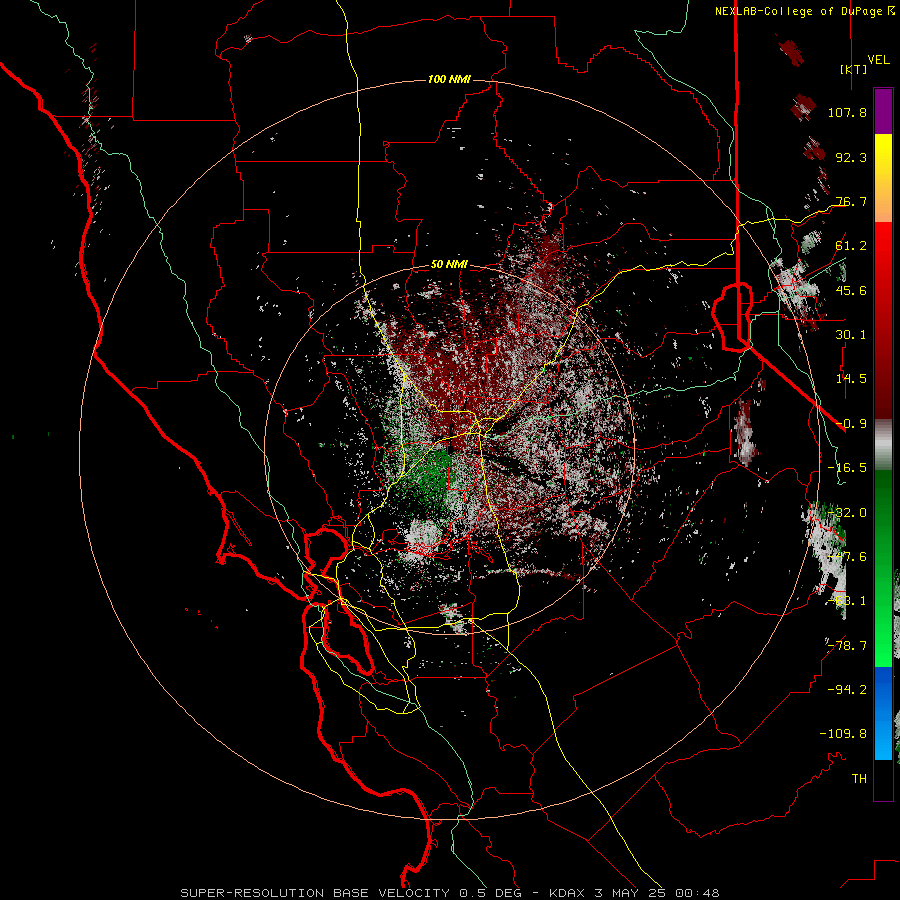
Task: Click the purple color band in velocity scale
Action: 883,112
